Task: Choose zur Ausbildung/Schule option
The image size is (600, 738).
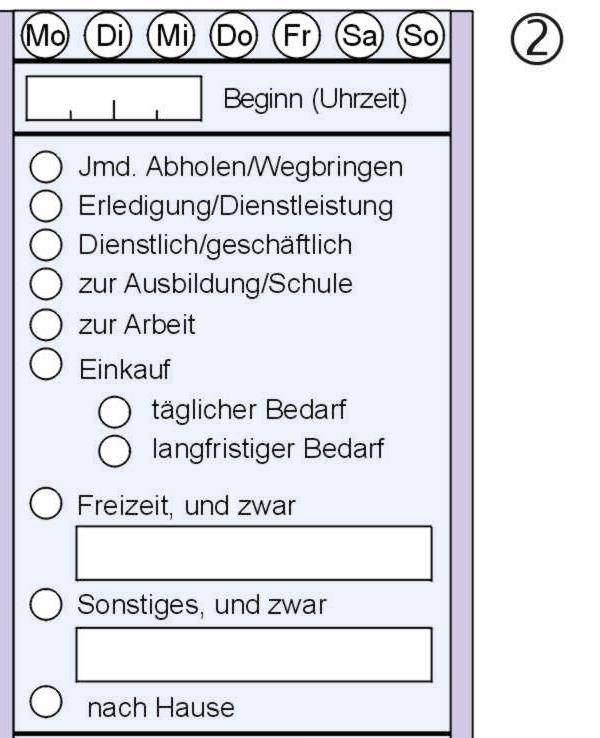Action: [46, 284]
